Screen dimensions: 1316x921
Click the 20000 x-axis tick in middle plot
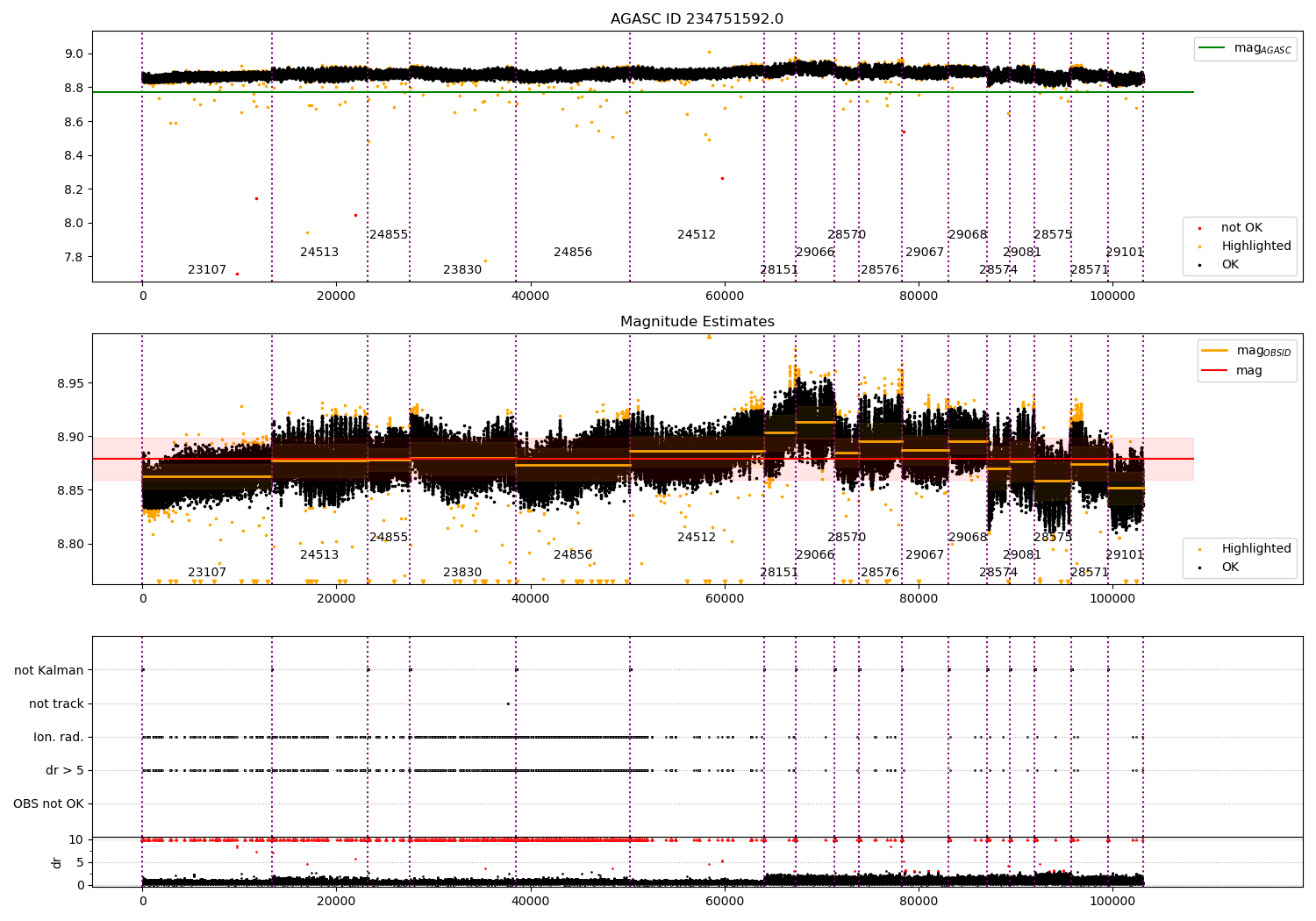tap(336, 598)
